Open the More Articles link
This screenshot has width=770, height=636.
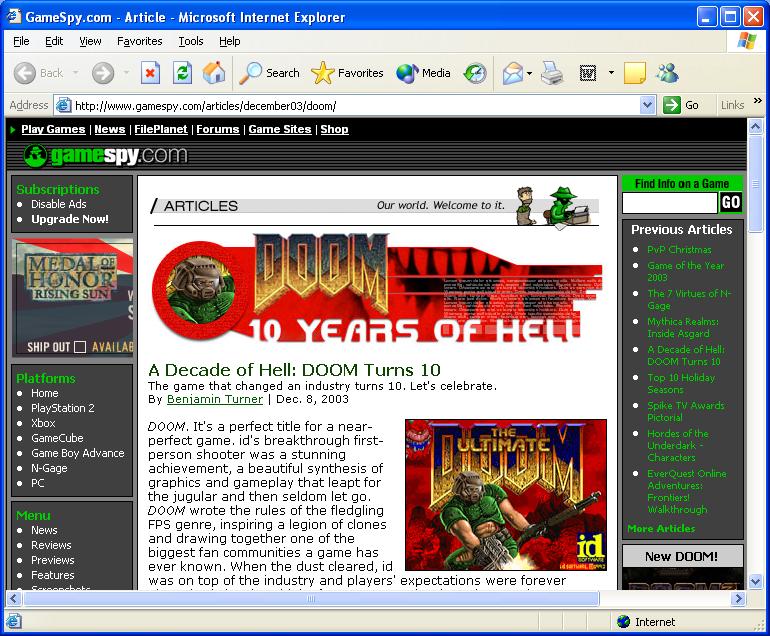(661, 528)
